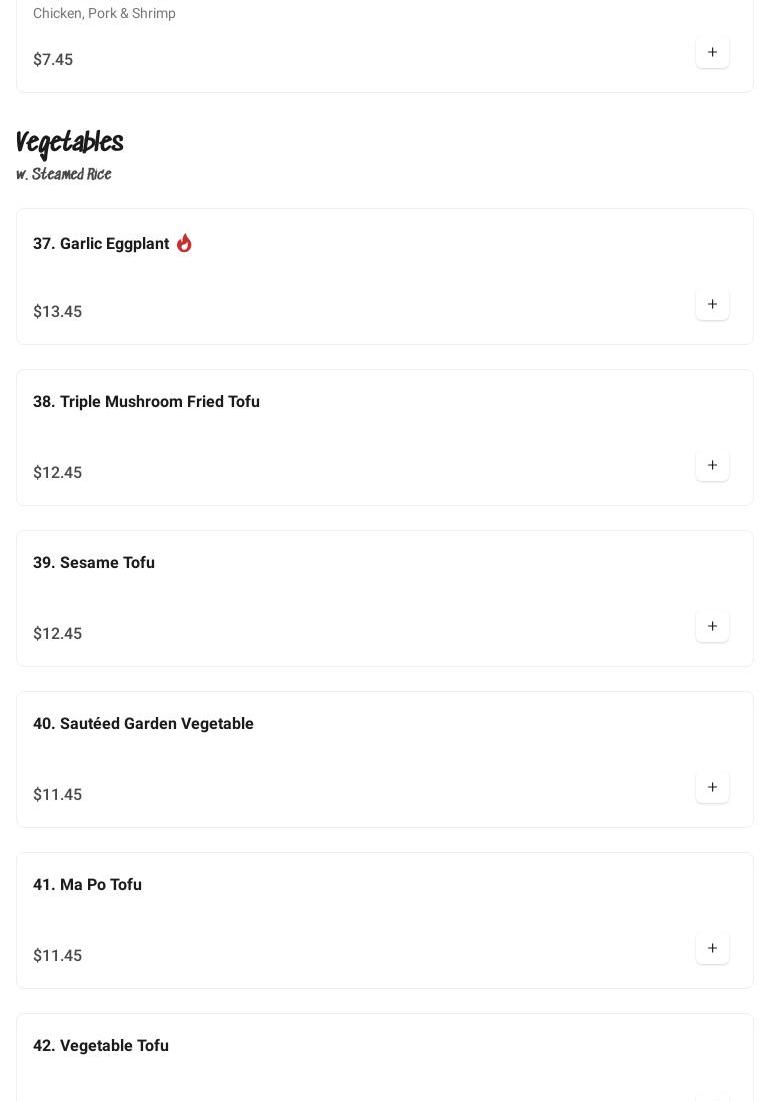Open 38. Triple Mushroom Fried Tofu details
The width and height of the screenshot is (770, 1101).
pyautogui.click(x=146, y=402)
